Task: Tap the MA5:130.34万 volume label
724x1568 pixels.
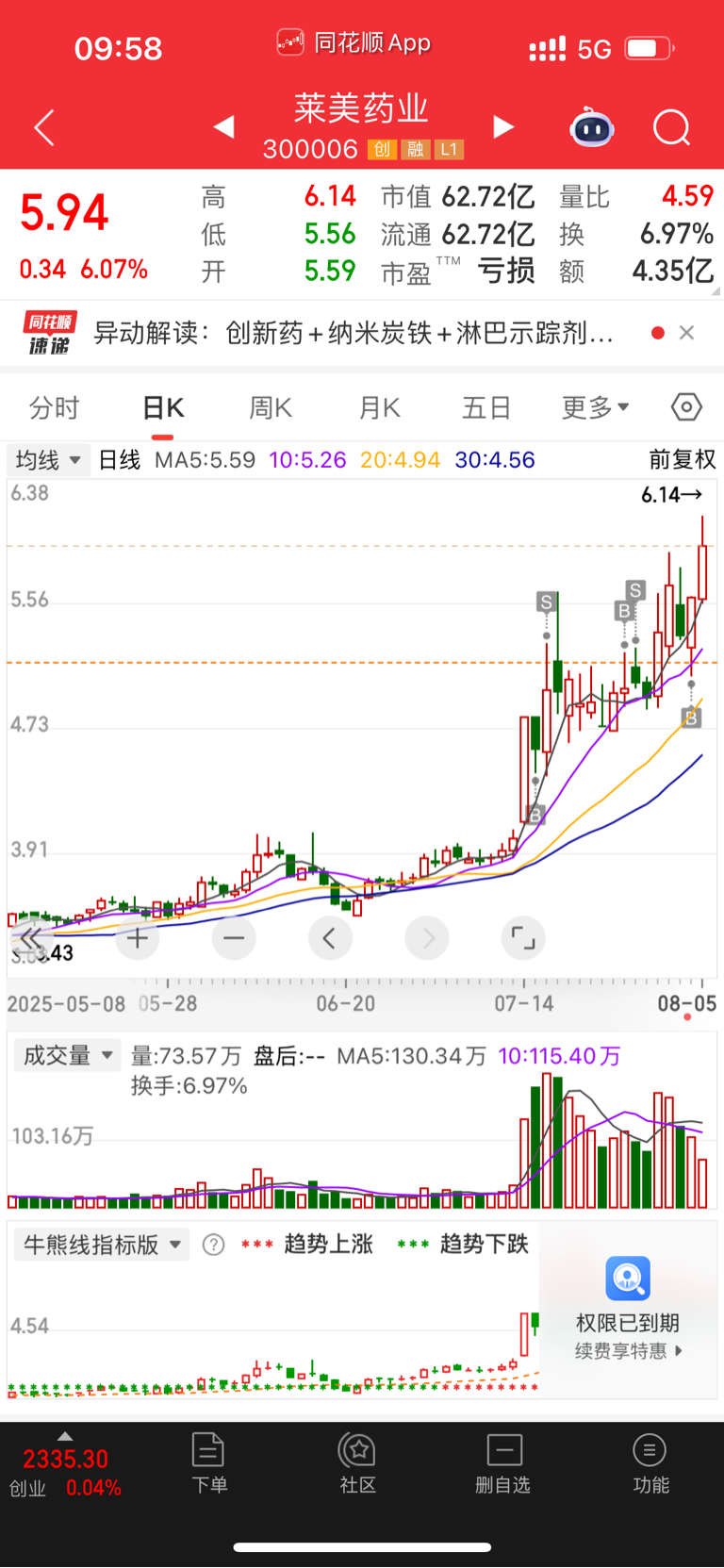Action: coord(412,1056)
